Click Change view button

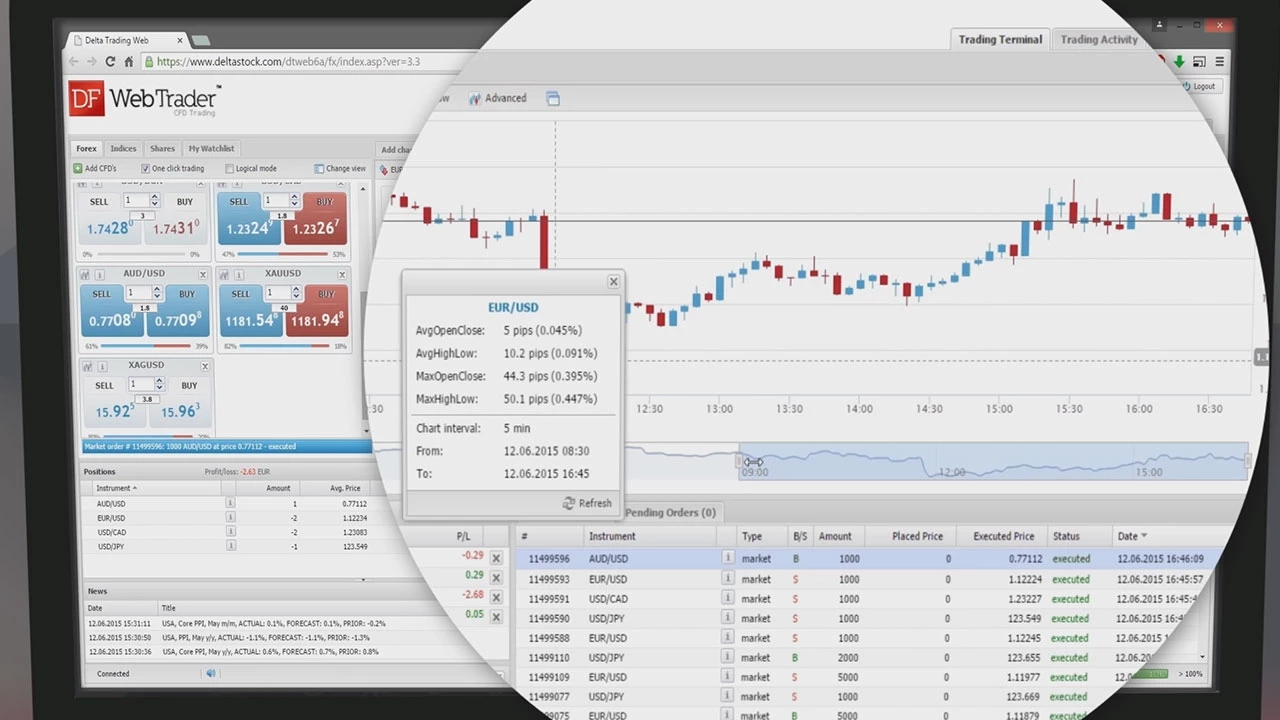pyautogui.click(x=340, y=169)
